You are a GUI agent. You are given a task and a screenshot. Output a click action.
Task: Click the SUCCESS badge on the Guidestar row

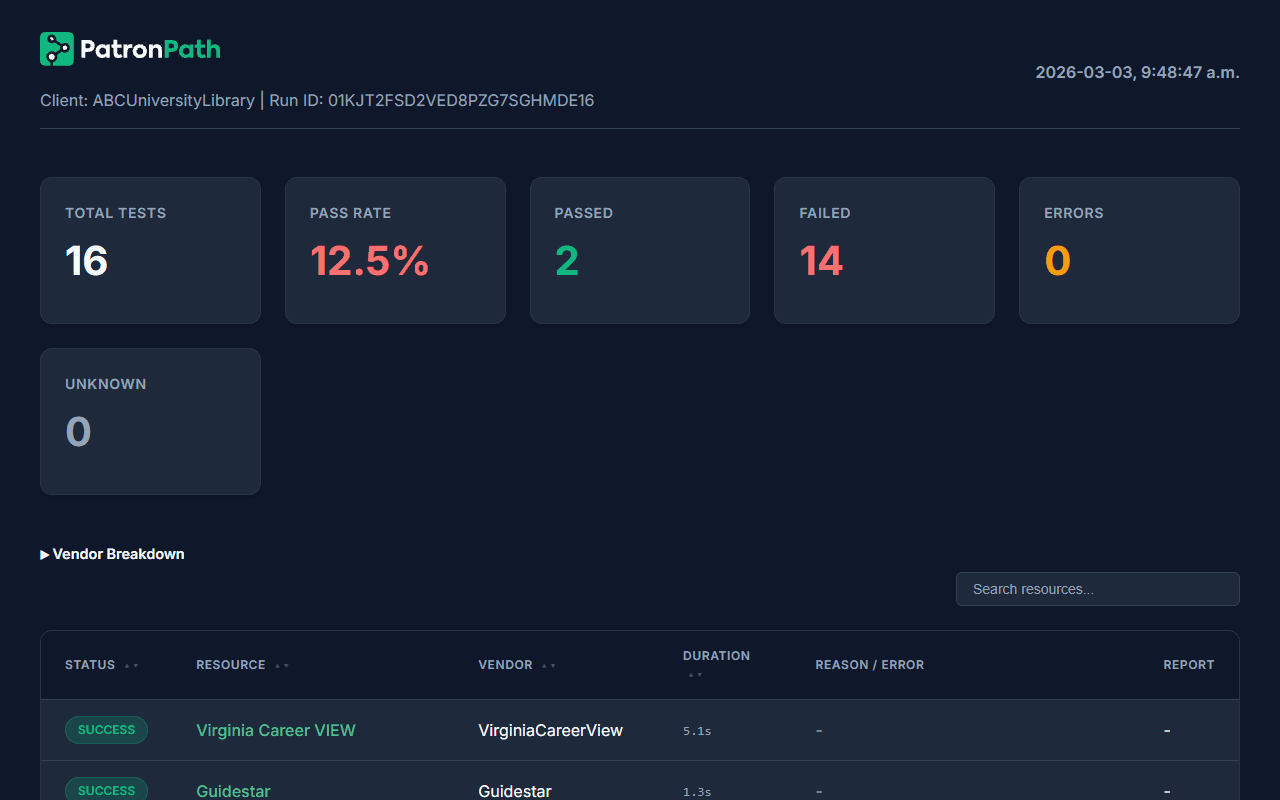coord(106,790)
